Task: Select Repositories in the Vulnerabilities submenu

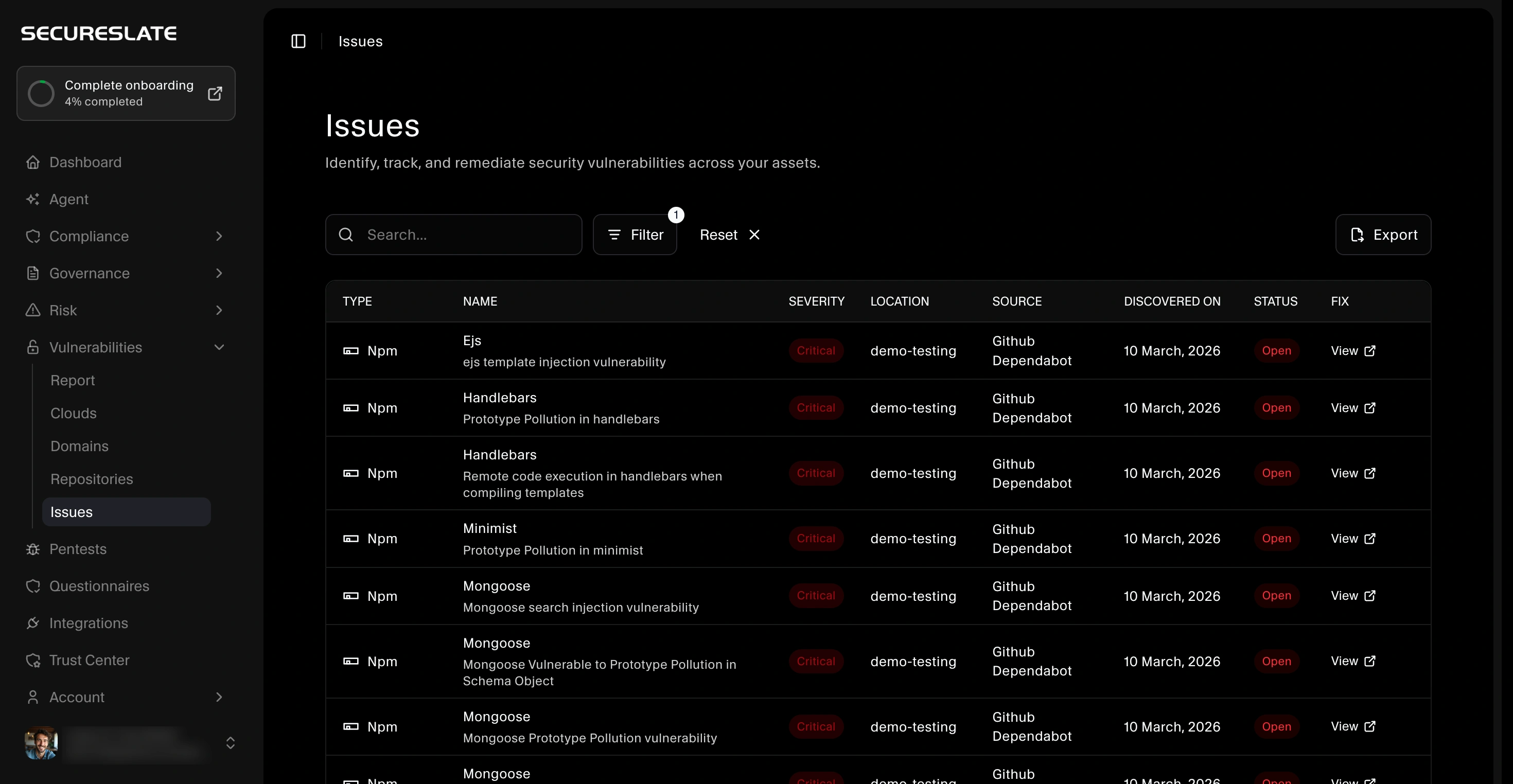Action: coord(92,478)
